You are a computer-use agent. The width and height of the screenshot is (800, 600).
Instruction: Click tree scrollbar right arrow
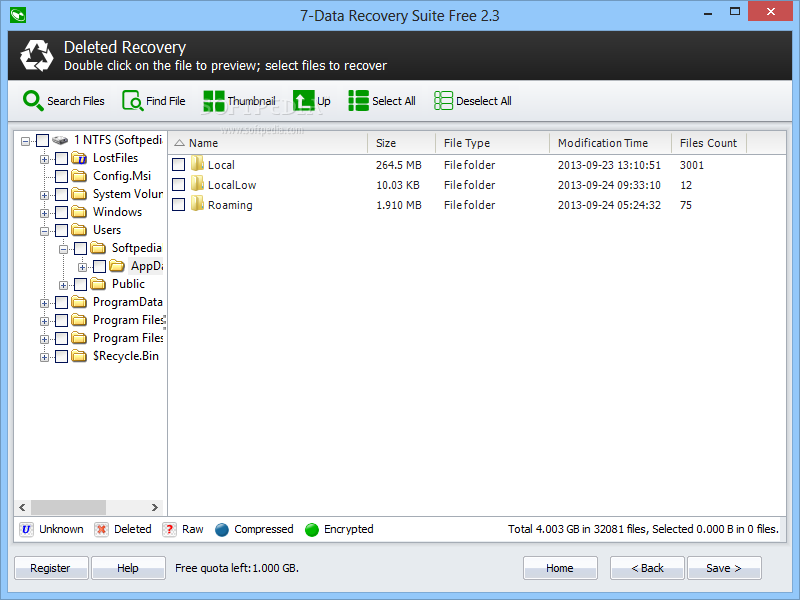pos(155,507)
